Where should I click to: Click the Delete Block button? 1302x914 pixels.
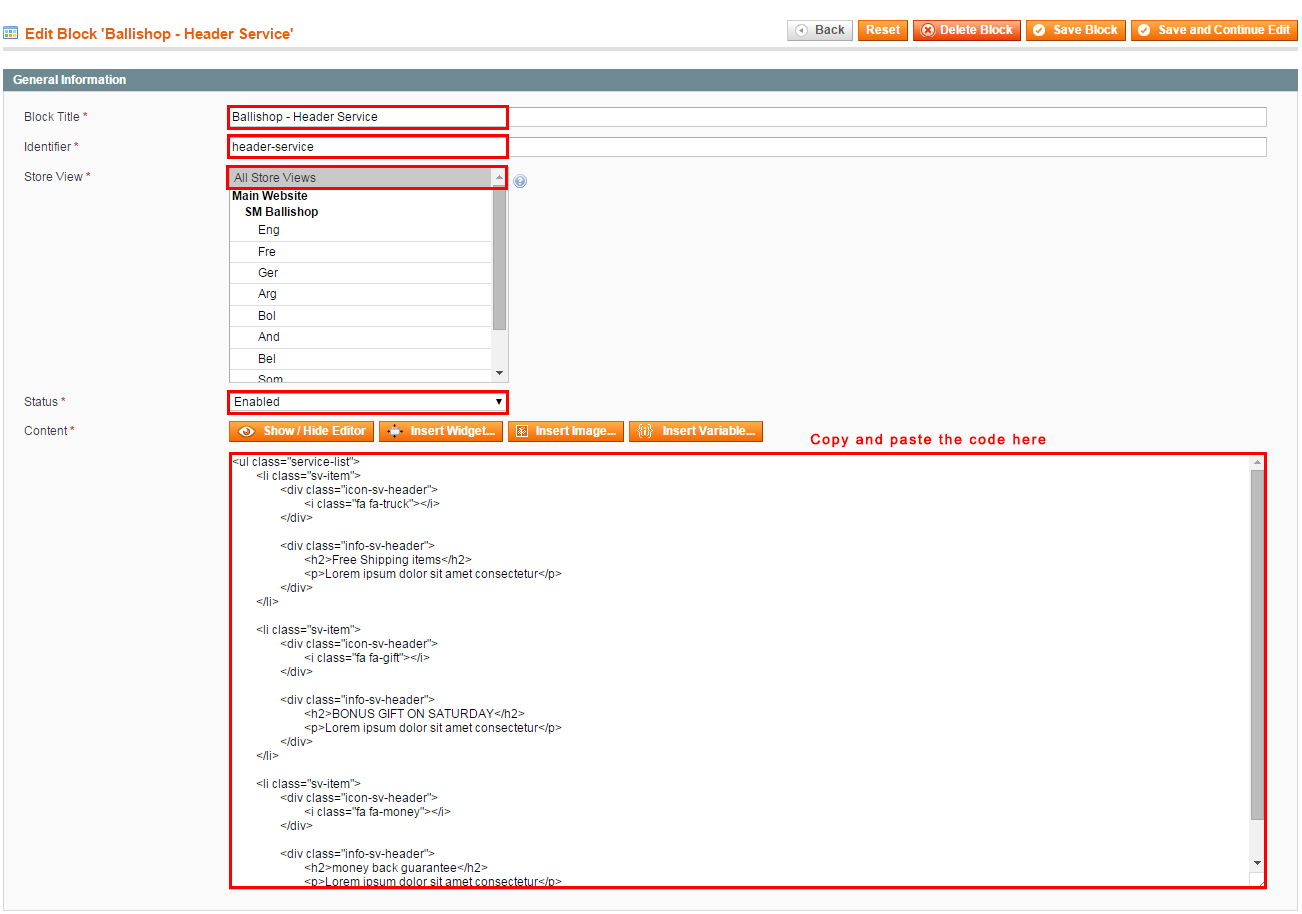point(967,30)
